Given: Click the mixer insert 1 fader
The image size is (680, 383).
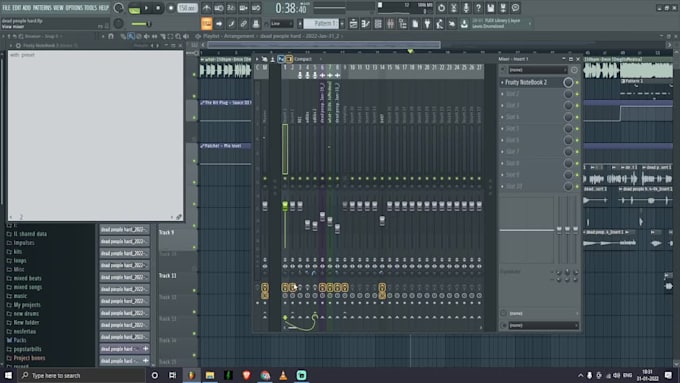Looking at the screenshot, I should pyautogui.click(x=285, y=206).
